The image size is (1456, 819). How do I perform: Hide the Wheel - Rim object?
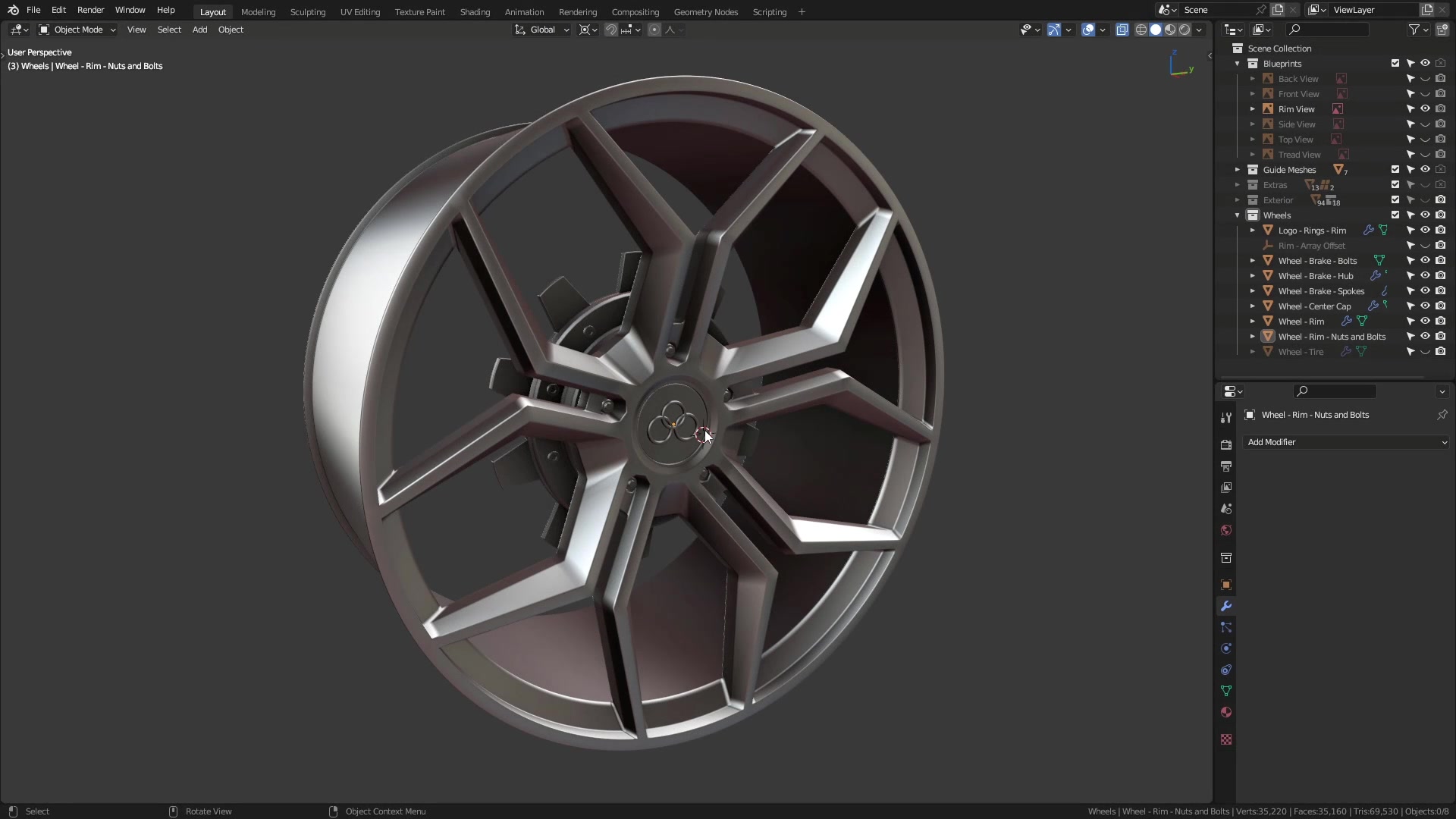point(1426,322)
